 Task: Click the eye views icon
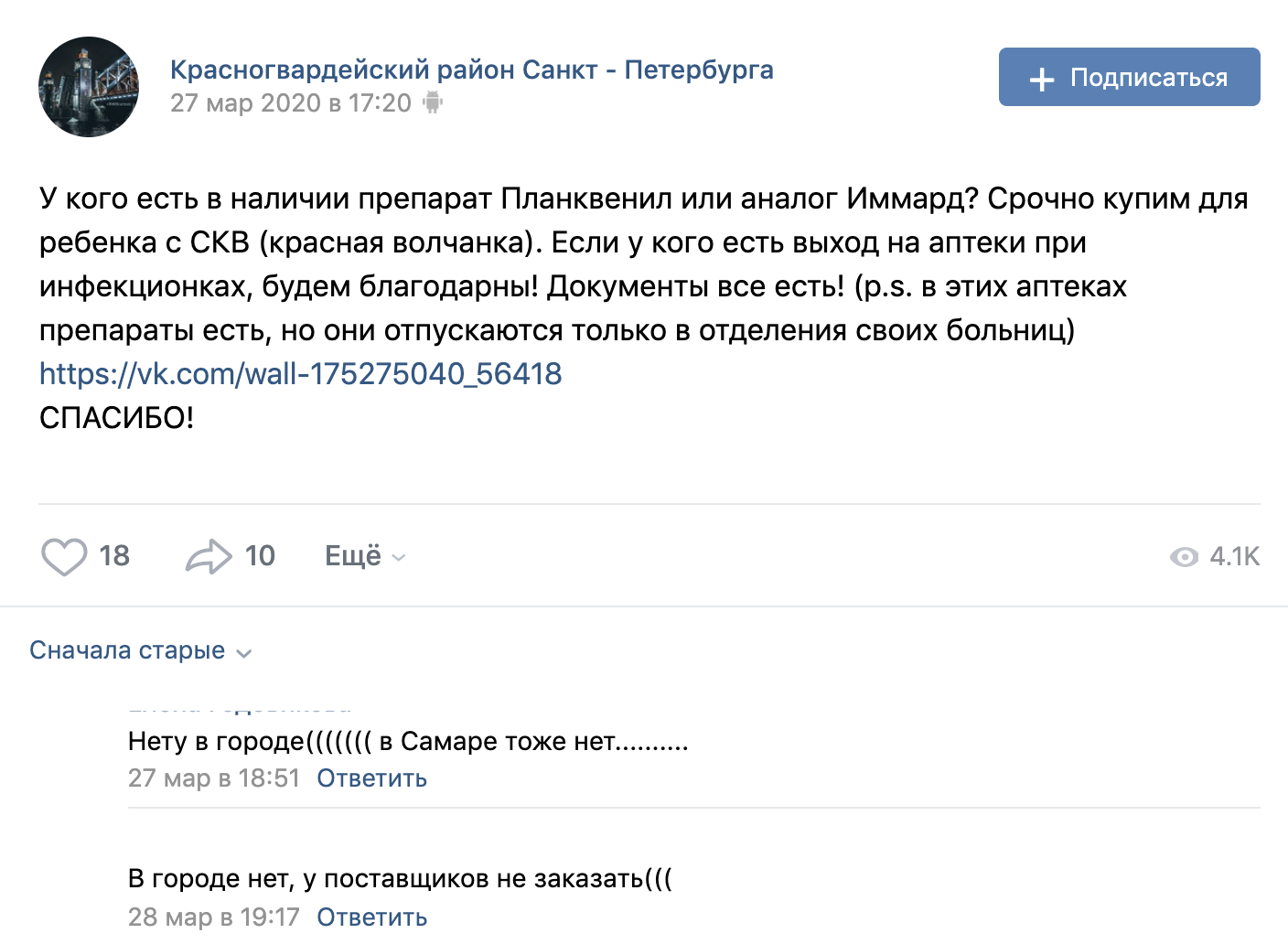pos(1184,557)
